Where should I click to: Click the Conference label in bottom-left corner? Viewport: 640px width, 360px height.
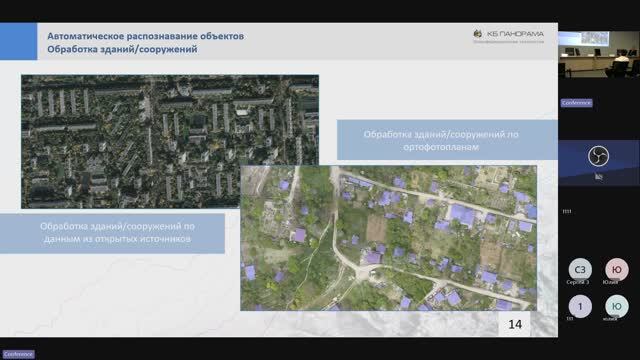tap(18, 354)
